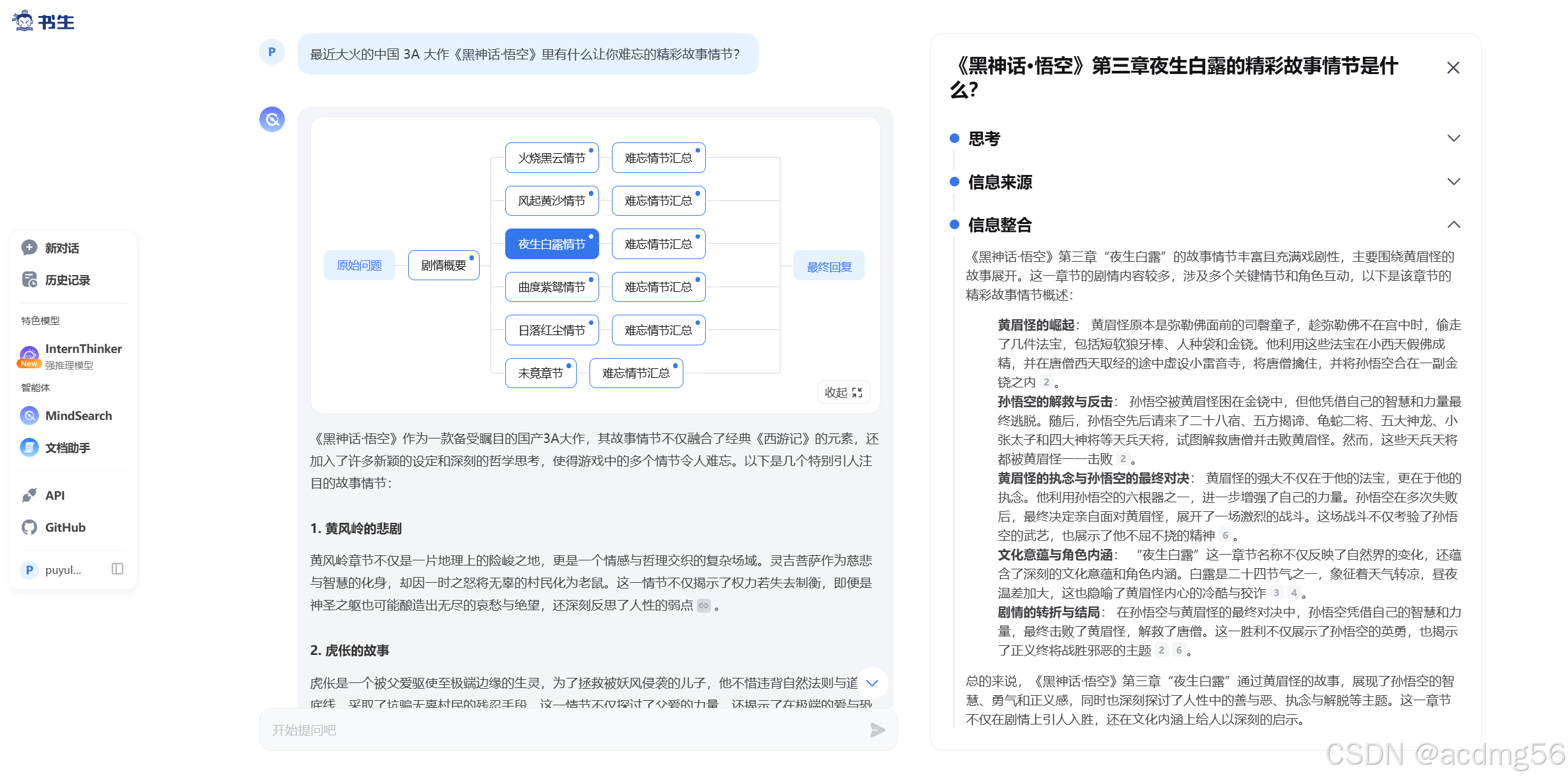Collapse the graph with 收起 button
The height and width of the screenshot is (780, 1568).
(x=844, y=393)
